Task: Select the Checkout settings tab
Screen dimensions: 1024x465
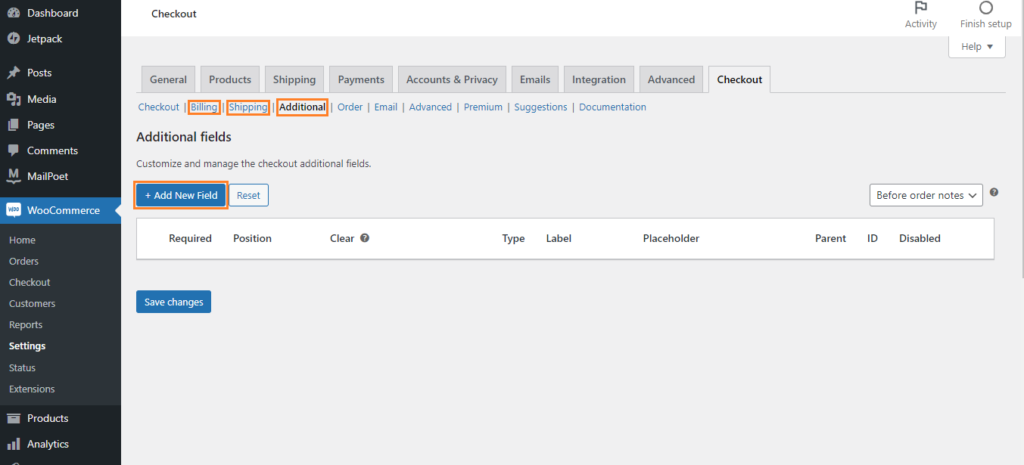Action: [x=739, y=79]
